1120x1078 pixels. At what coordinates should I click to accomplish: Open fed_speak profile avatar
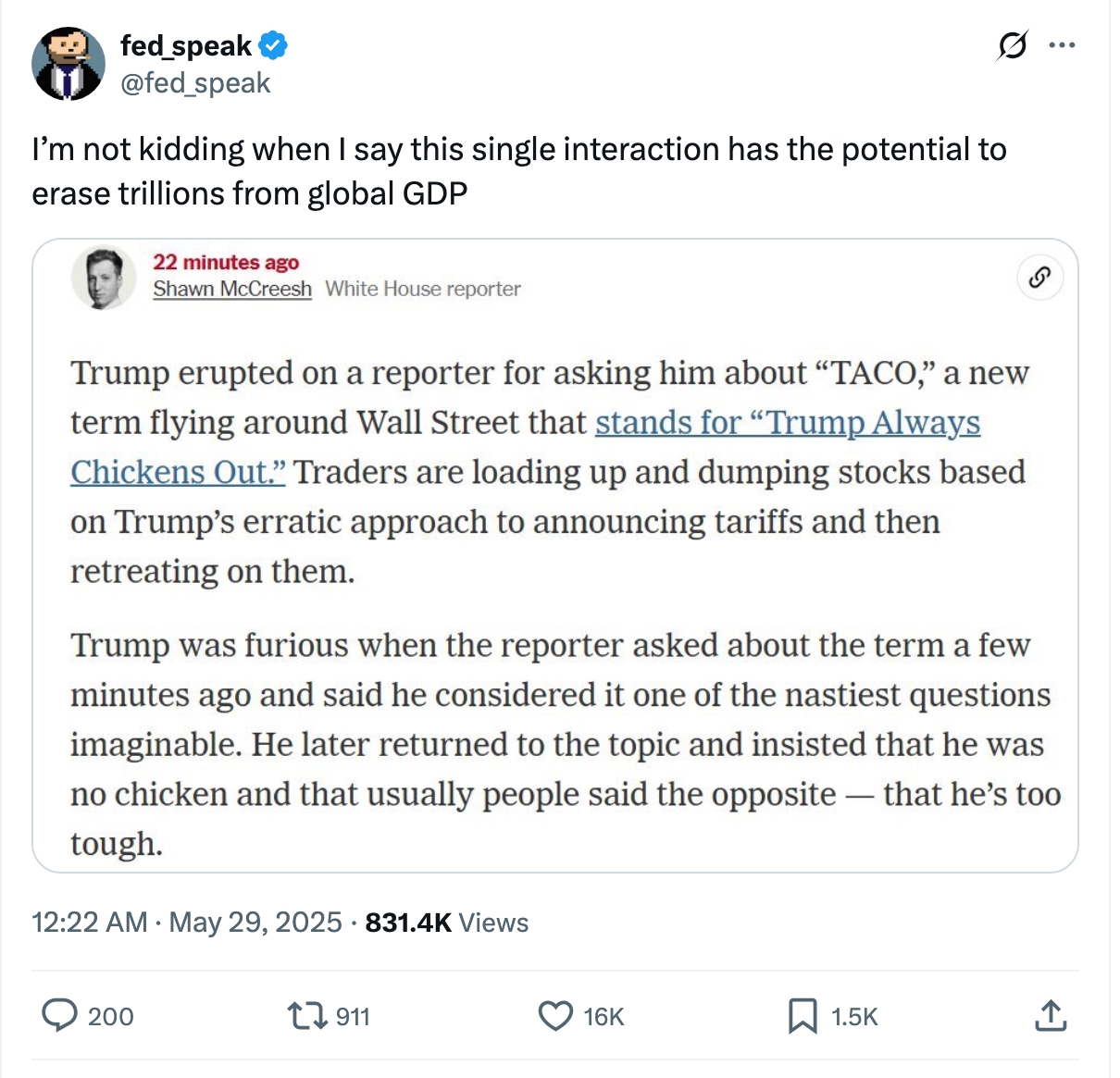tap(68, 64)
